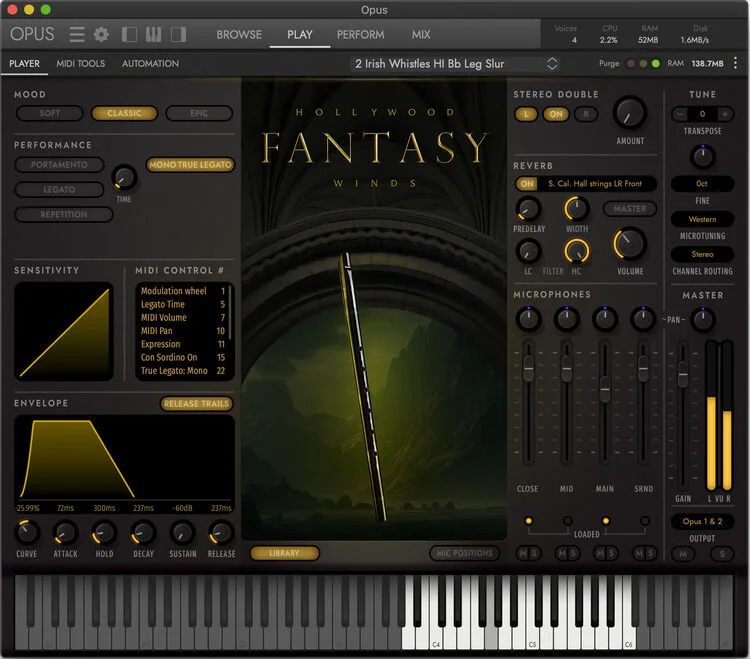Click the envelope Hold knob
Viewport: 750px width, 659px height.
[104, 533]
